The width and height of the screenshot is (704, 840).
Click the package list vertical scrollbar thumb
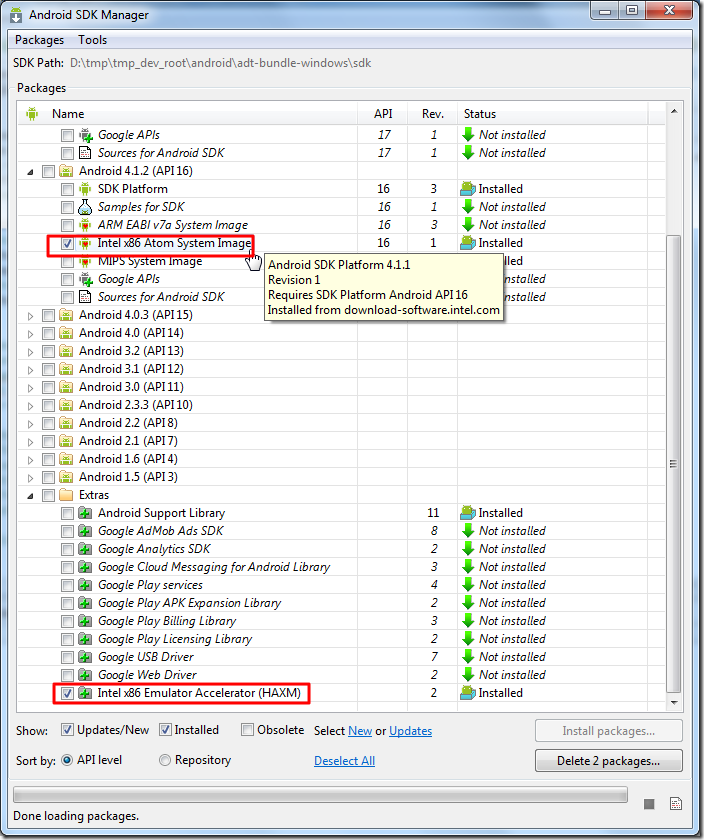(x=674, y=464)
